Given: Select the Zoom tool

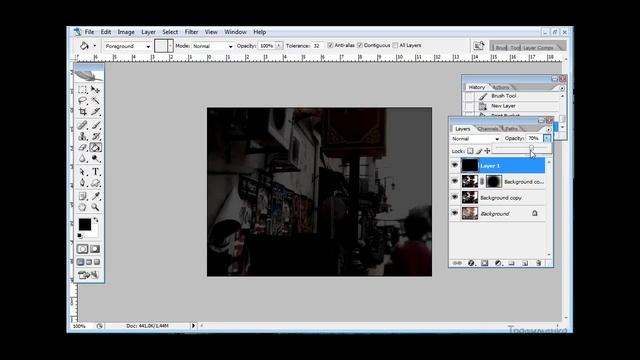Looking at the screenshot, I should click(96, 207).
